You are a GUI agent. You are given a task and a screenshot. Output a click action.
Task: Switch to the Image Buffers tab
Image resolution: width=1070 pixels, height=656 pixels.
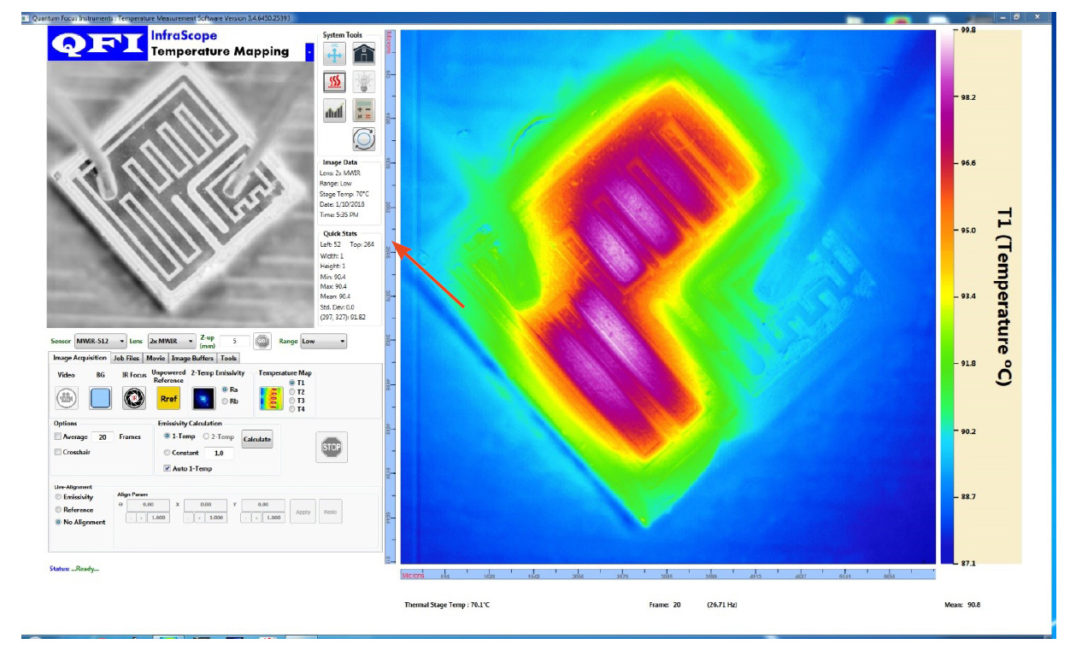click(191, 356)
